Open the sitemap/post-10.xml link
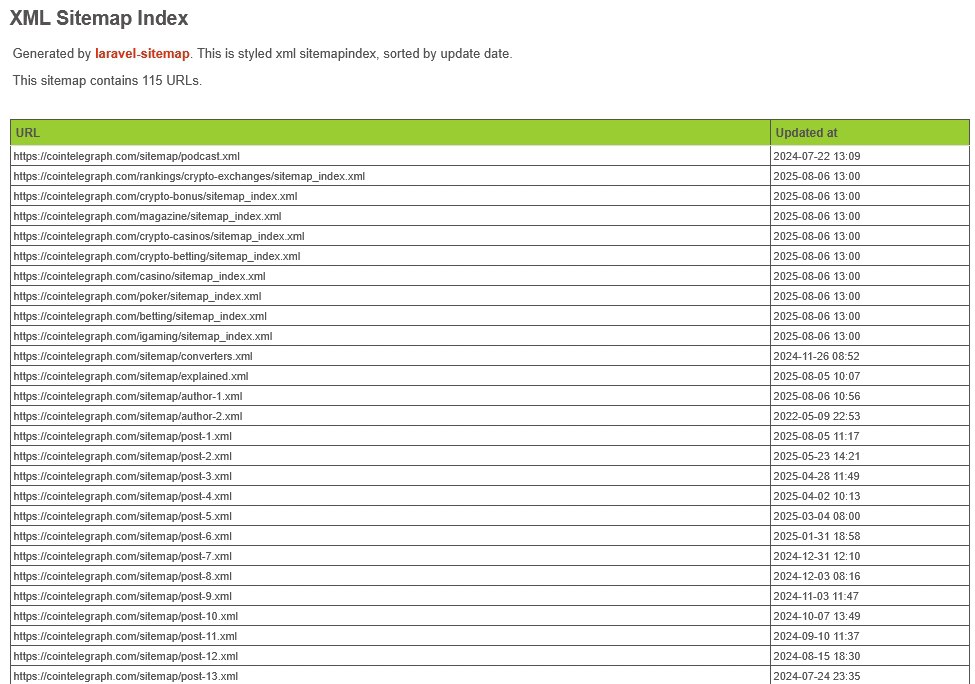Screen dimensions: 975x684 (126, 616)
